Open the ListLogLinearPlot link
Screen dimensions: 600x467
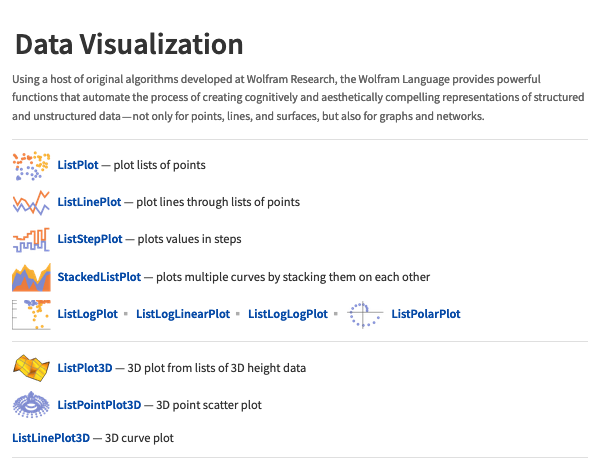(183, 314)
